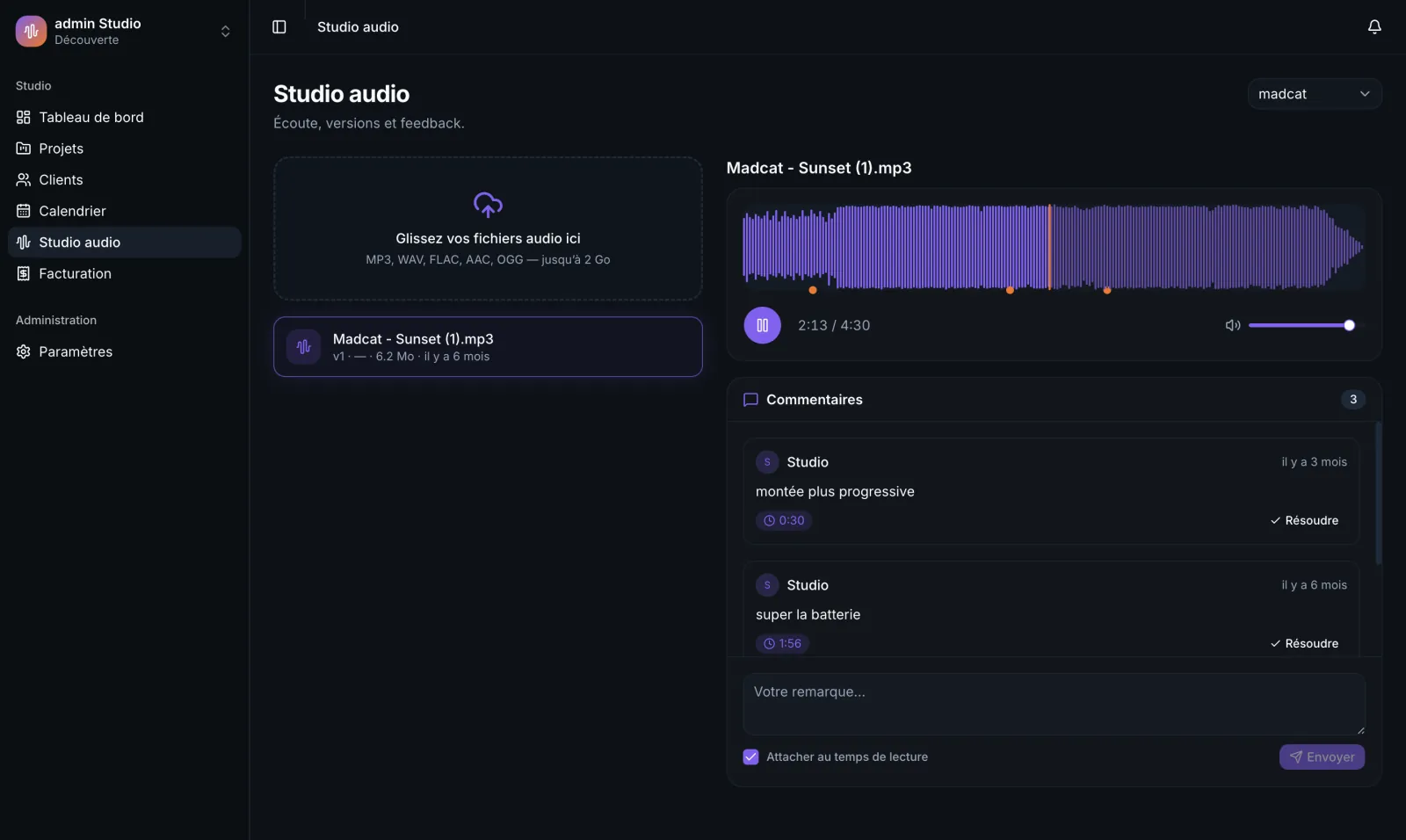Image resolution: width=1406 pixels, height=840 pixels.
Task: Jump to timestamp 0:30
Action: (784, 520)
